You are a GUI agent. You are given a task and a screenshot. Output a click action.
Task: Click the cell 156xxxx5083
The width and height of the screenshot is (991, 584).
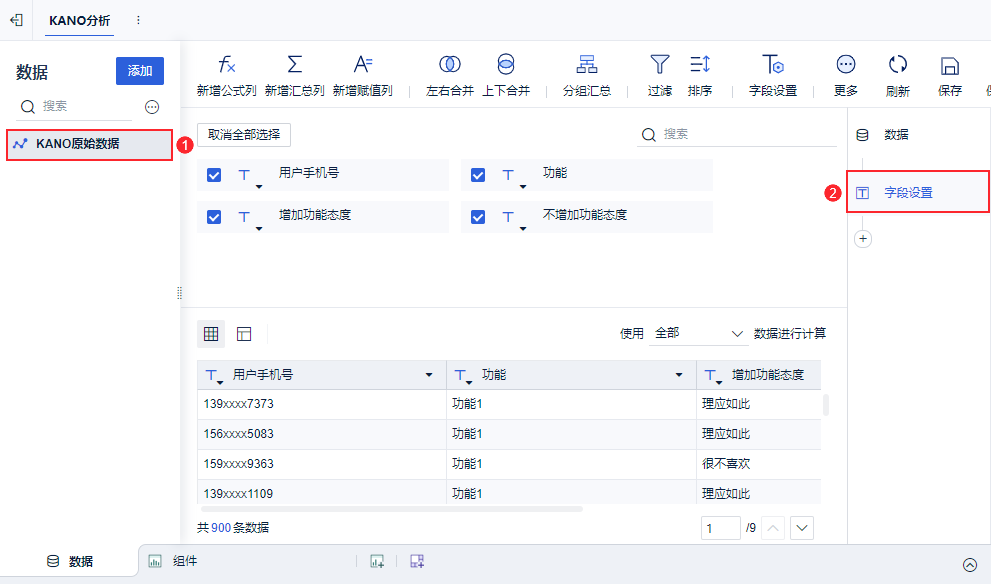coord(322,434)
